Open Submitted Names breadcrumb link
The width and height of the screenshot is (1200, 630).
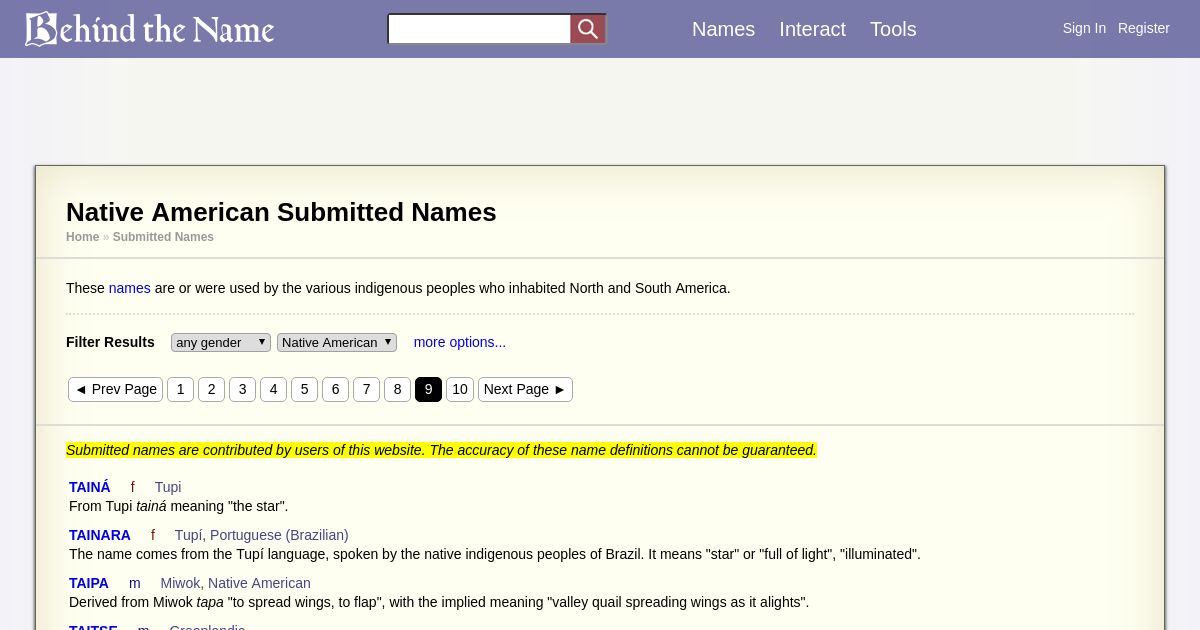point(163,237)
